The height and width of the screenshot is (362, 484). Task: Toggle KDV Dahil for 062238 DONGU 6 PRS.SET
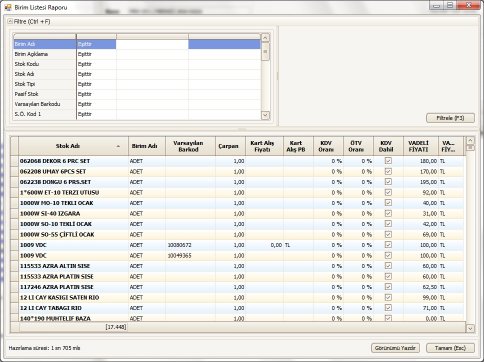(x=388, y=182)
